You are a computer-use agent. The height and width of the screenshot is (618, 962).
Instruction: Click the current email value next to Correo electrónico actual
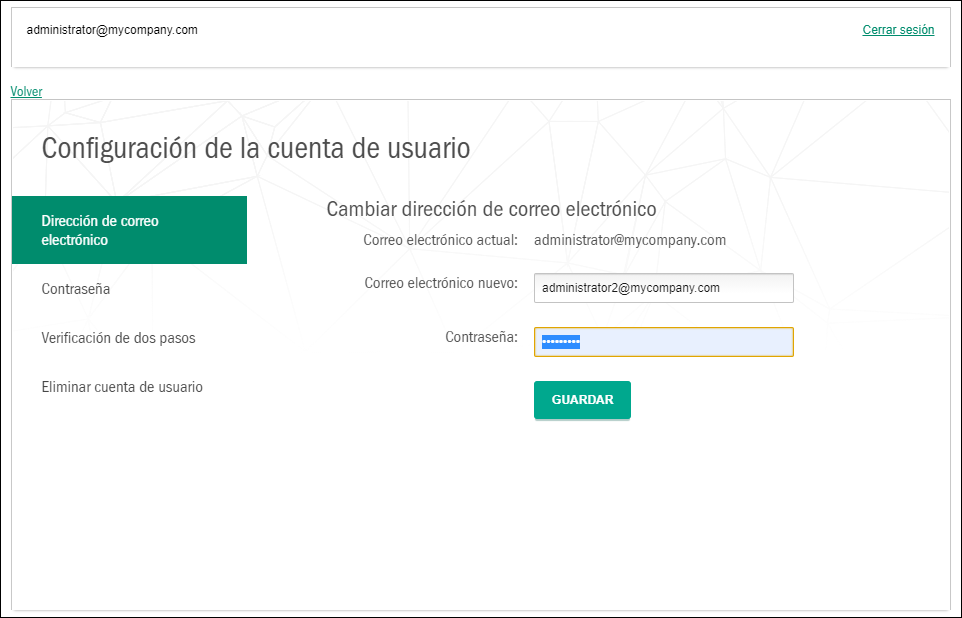click(x=630, y=240)
